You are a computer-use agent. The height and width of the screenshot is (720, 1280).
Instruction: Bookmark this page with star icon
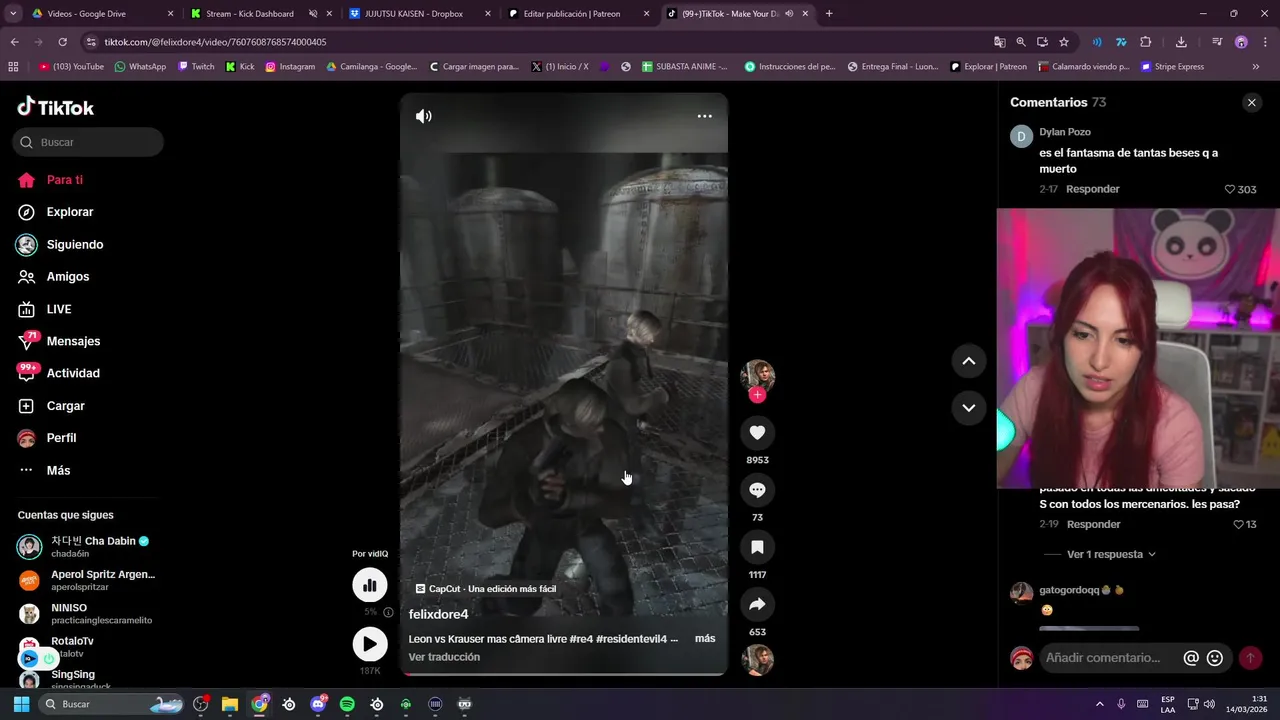[1064, 42]
